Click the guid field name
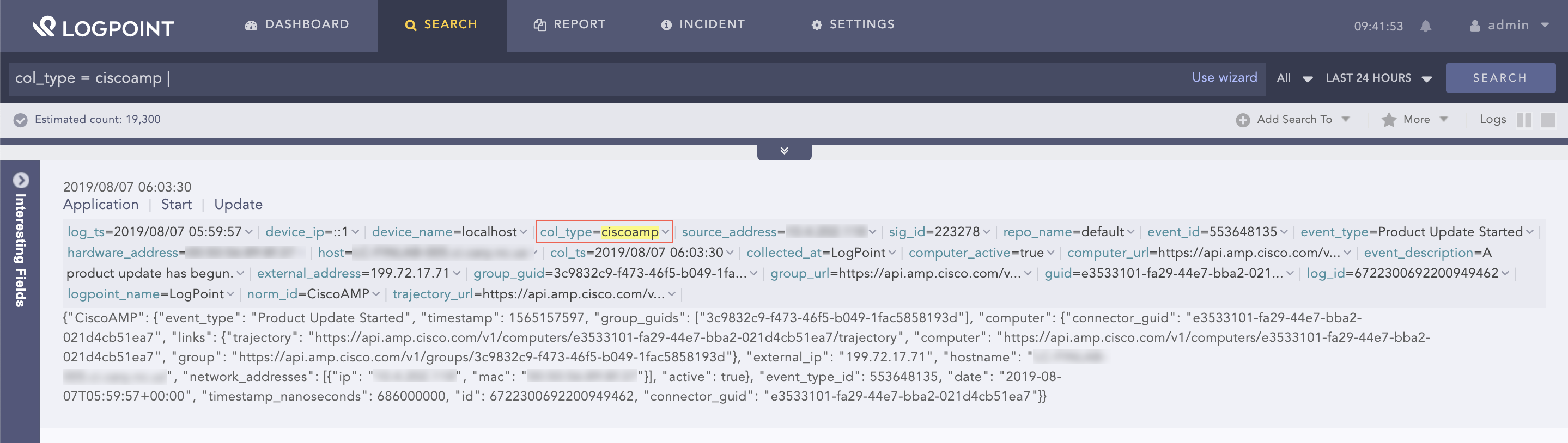The width and height of the screenshot is (1568, 443). coord(1058,273)
